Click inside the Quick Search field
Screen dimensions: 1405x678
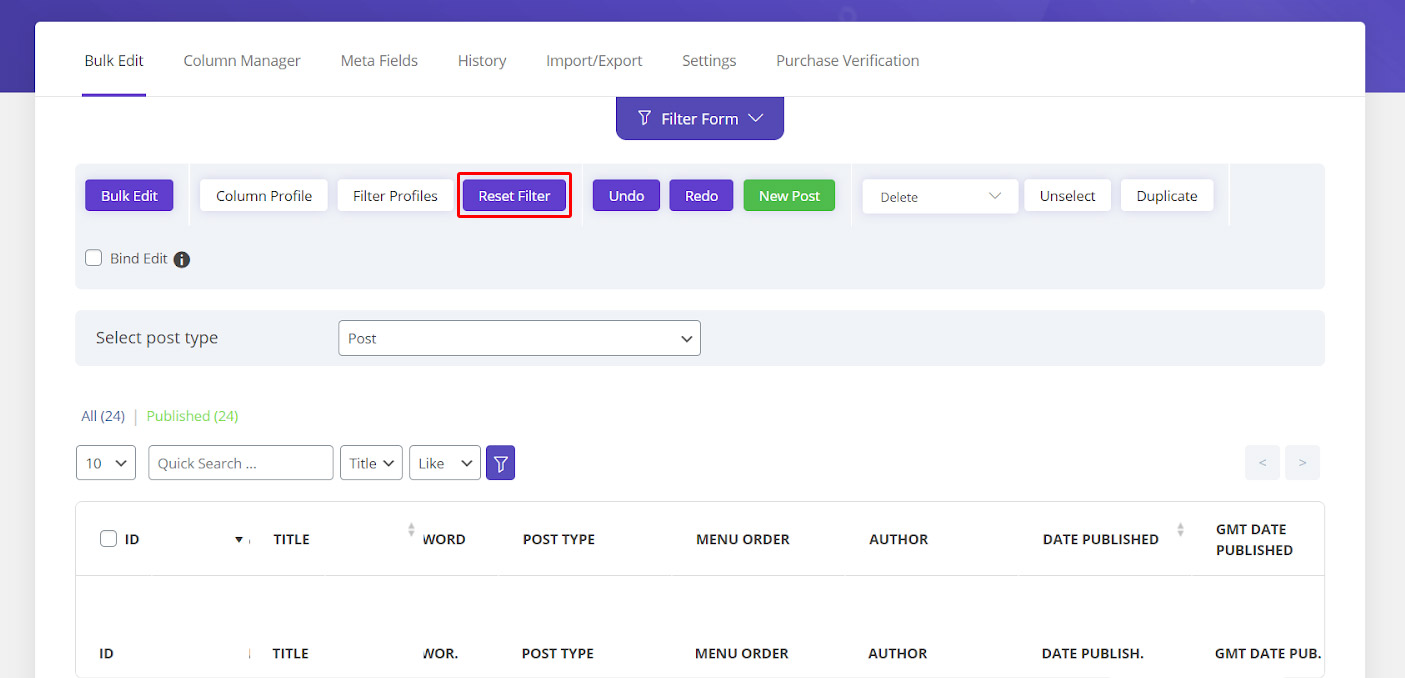[240, 462]
